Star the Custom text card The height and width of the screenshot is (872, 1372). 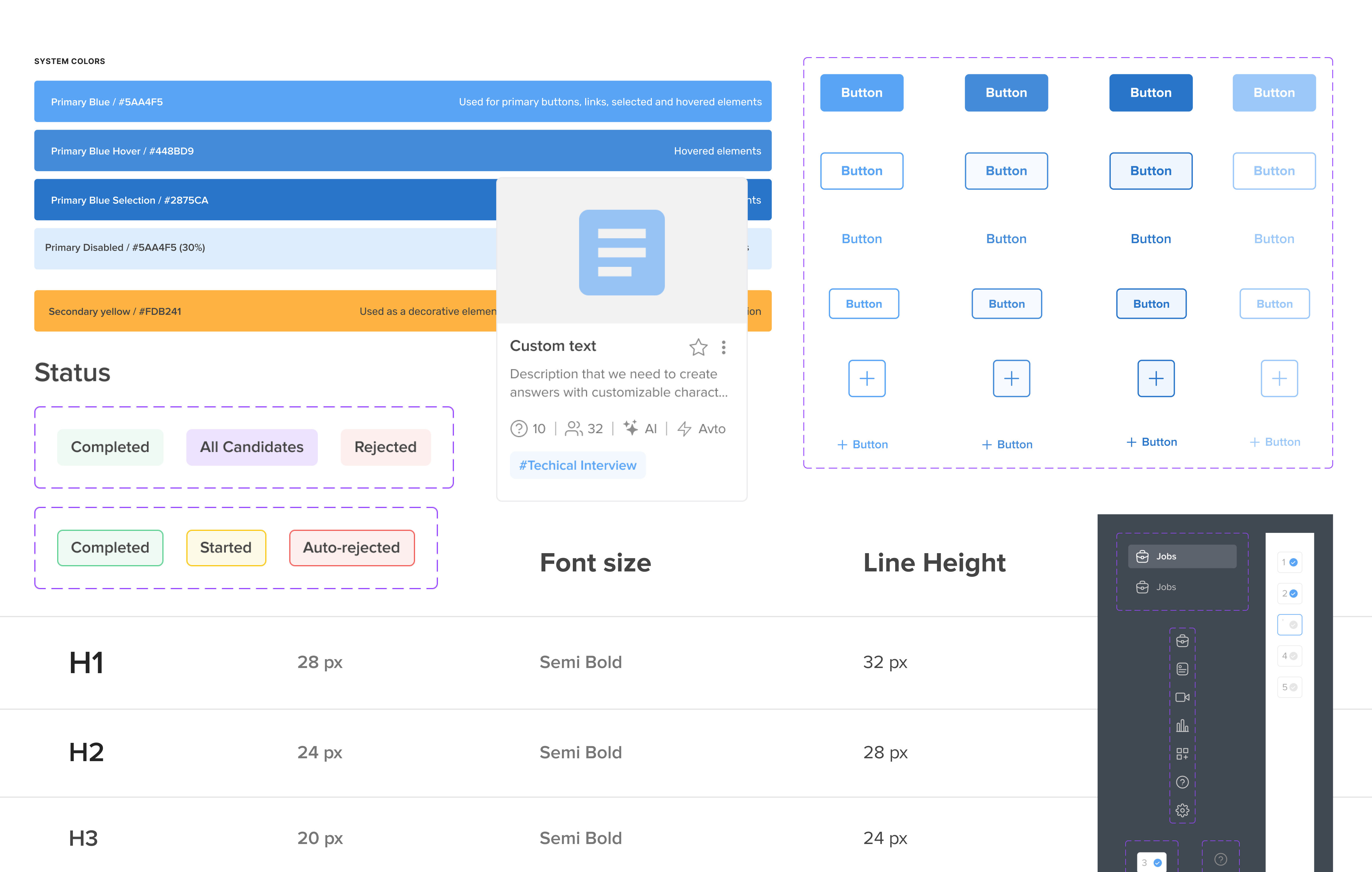698,347
